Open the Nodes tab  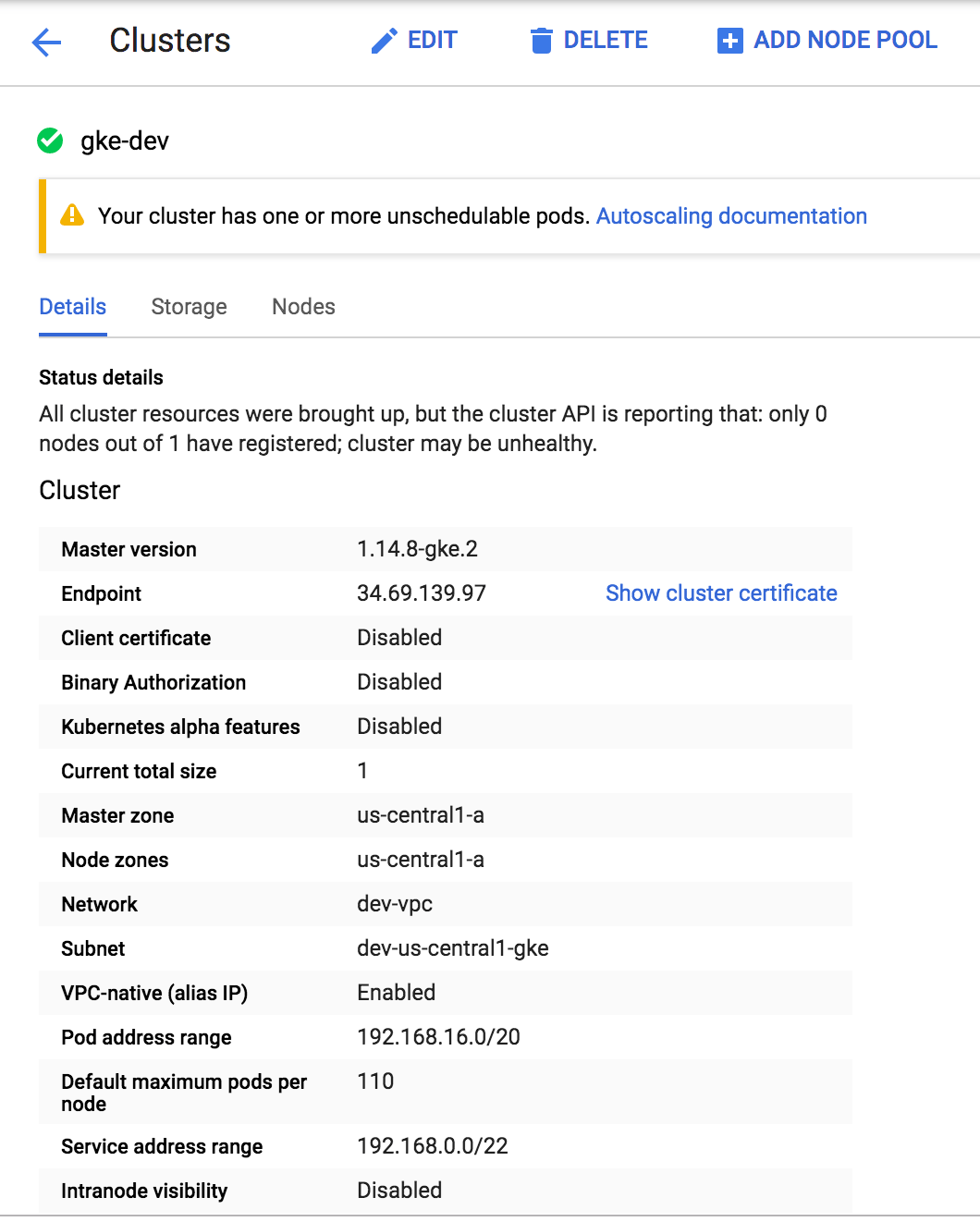pyautogui.click(x=303, y=307)
